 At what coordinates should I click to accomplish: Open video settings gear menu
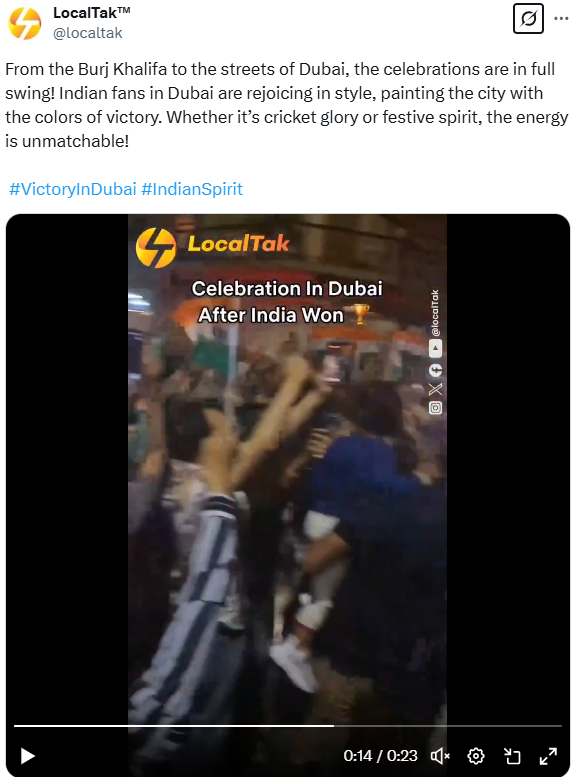tap(476, 756)
